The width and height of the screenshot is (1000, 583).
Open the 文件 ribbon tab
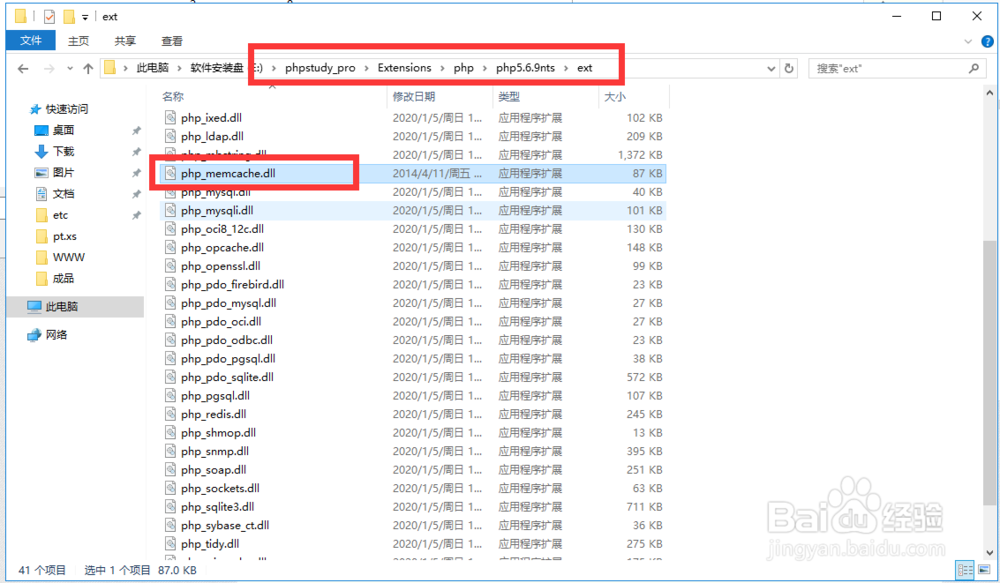31,41
